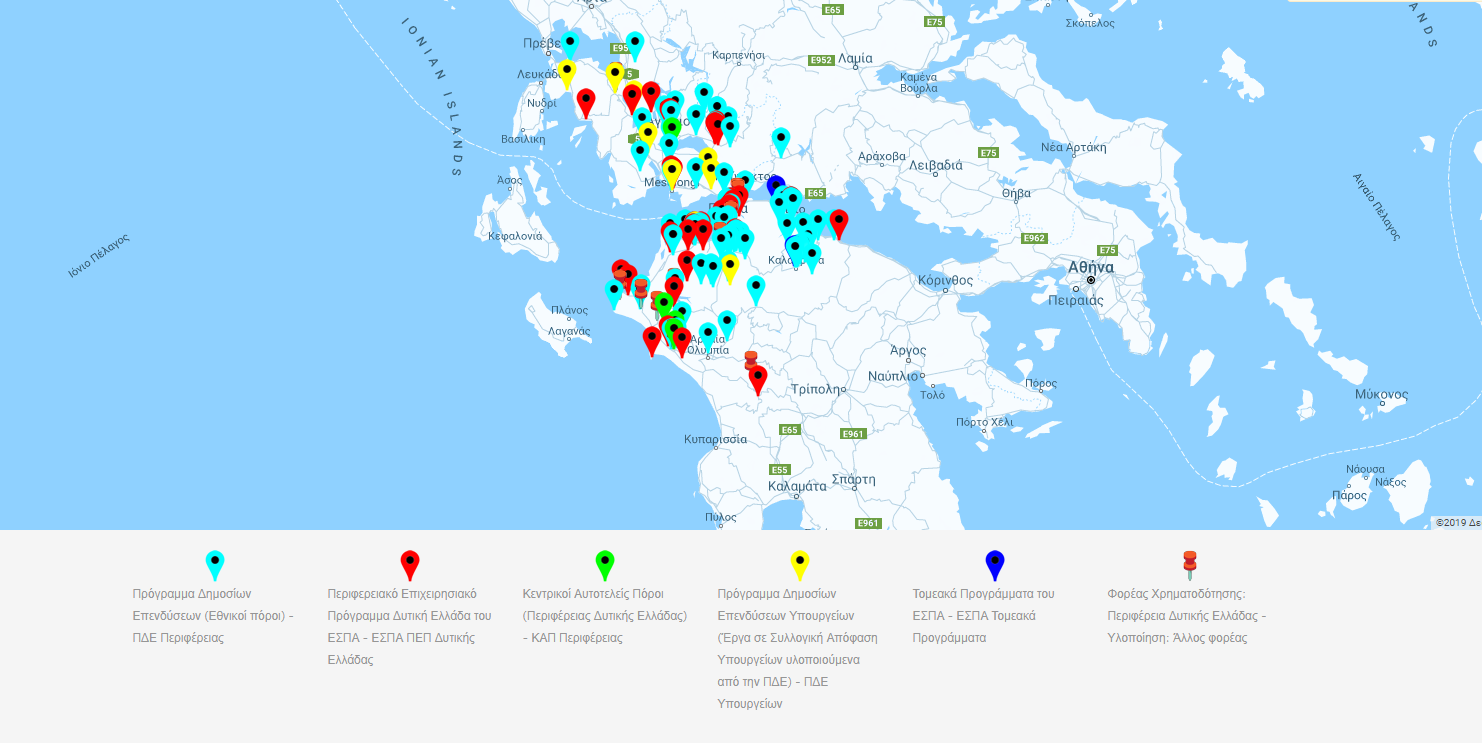Click the southernmost red marker northwest of Τρίπολη
This screenshot has height=743, width=1482.
pyautogui.click(x=758, y=378)
